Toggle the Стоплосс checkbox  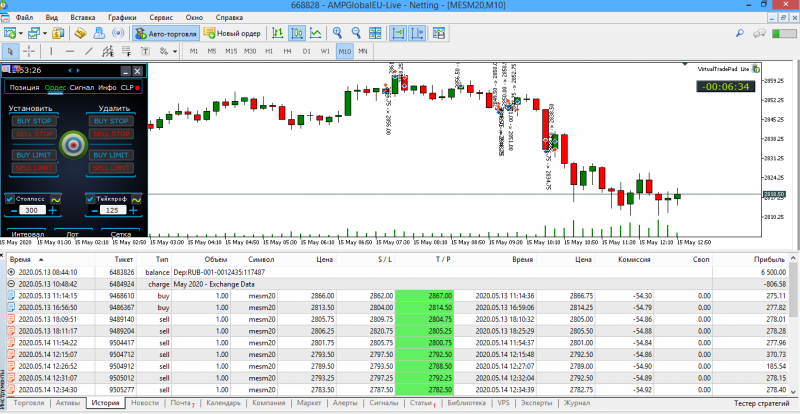[10, 199]
